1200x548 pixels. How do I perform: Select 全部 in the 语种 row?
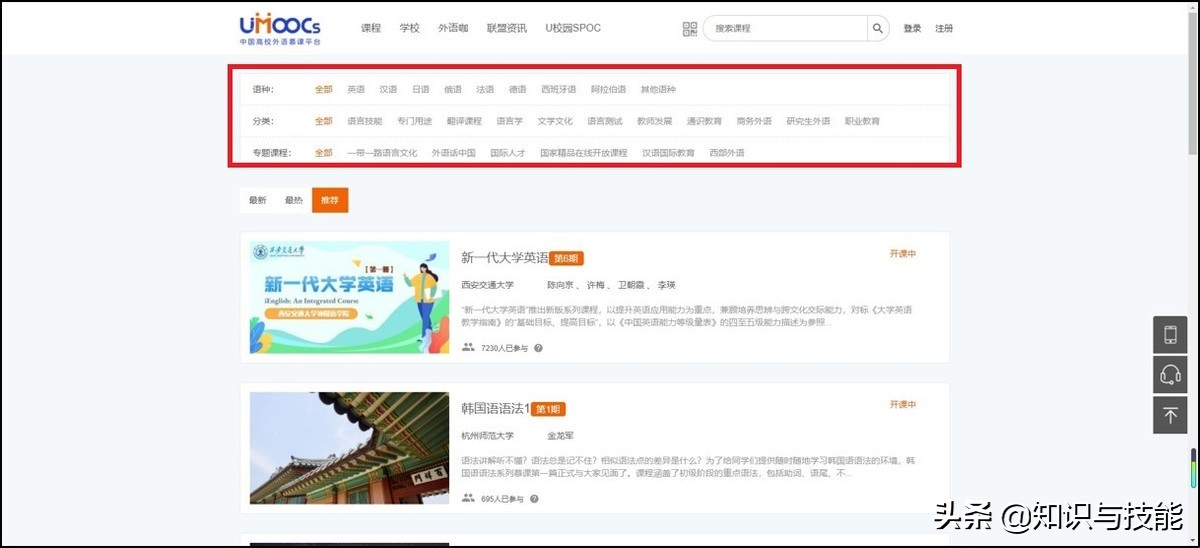pos(323,90)
